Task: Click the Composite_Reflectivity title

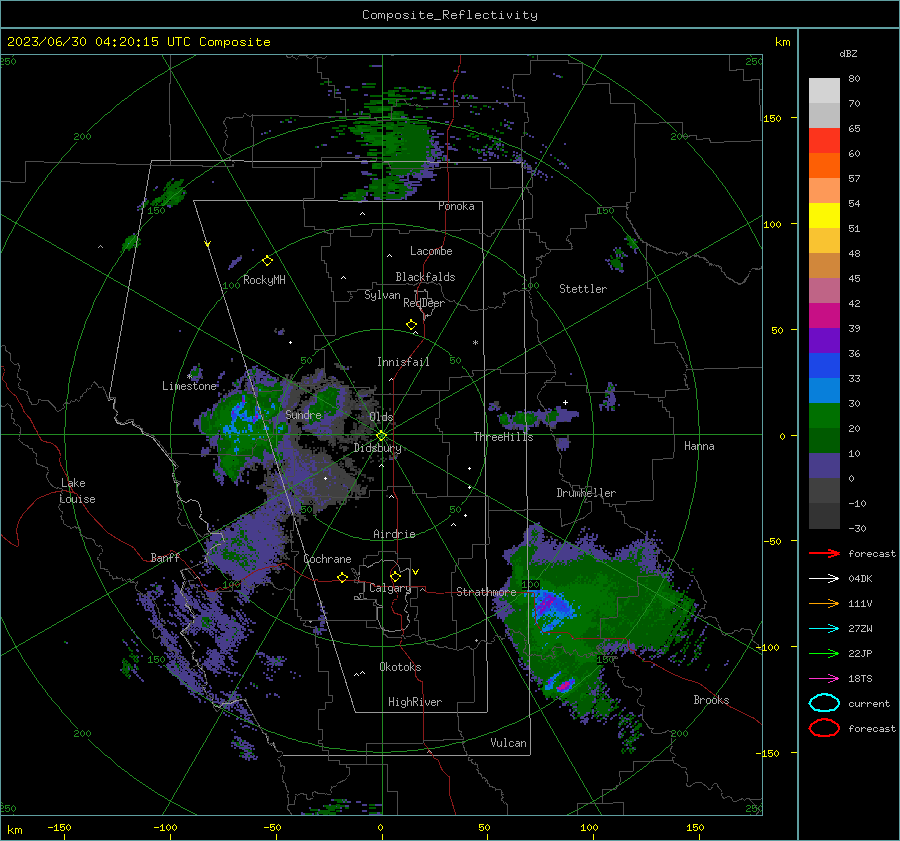Action: [449, 15]
